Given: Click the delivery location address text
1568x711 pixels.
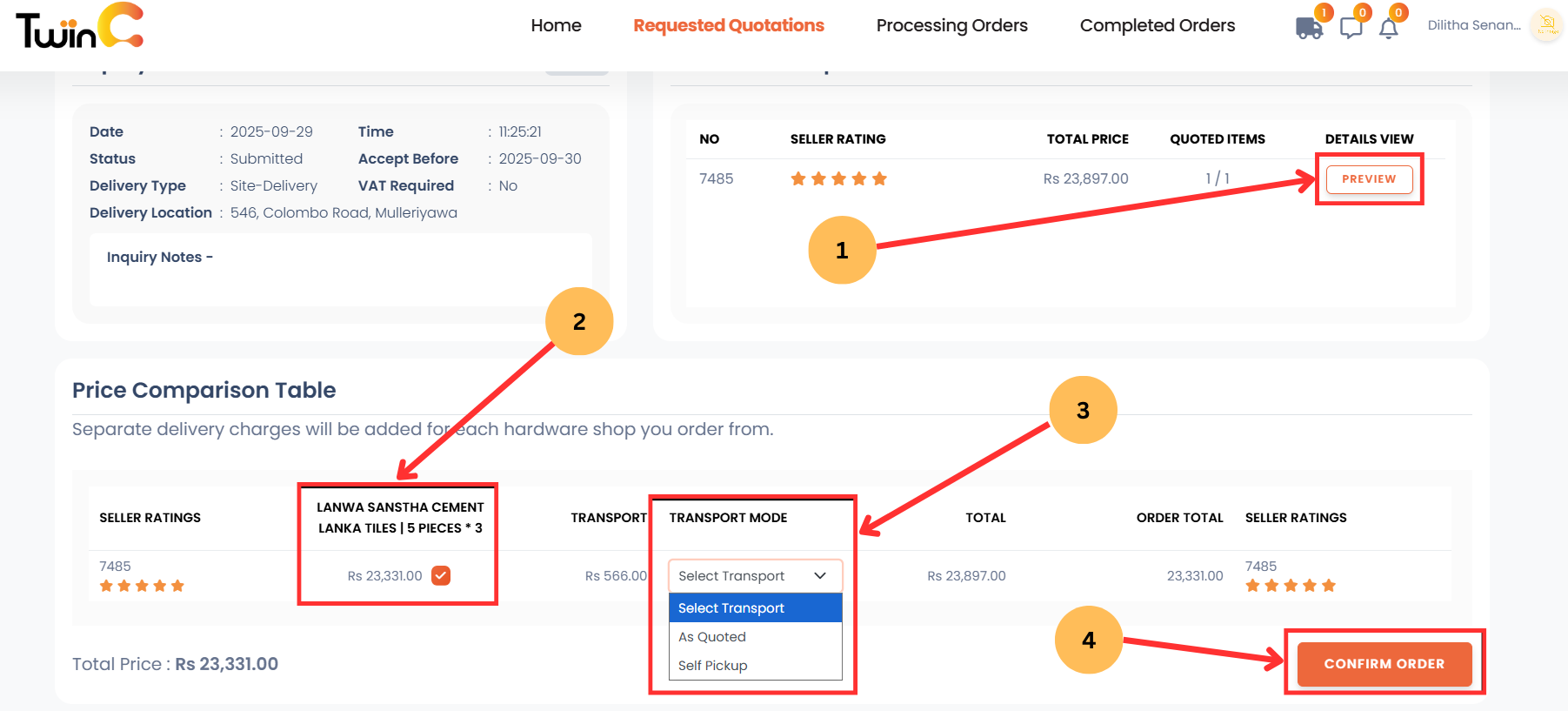Looking at the screenshot, I should (344, 212).
